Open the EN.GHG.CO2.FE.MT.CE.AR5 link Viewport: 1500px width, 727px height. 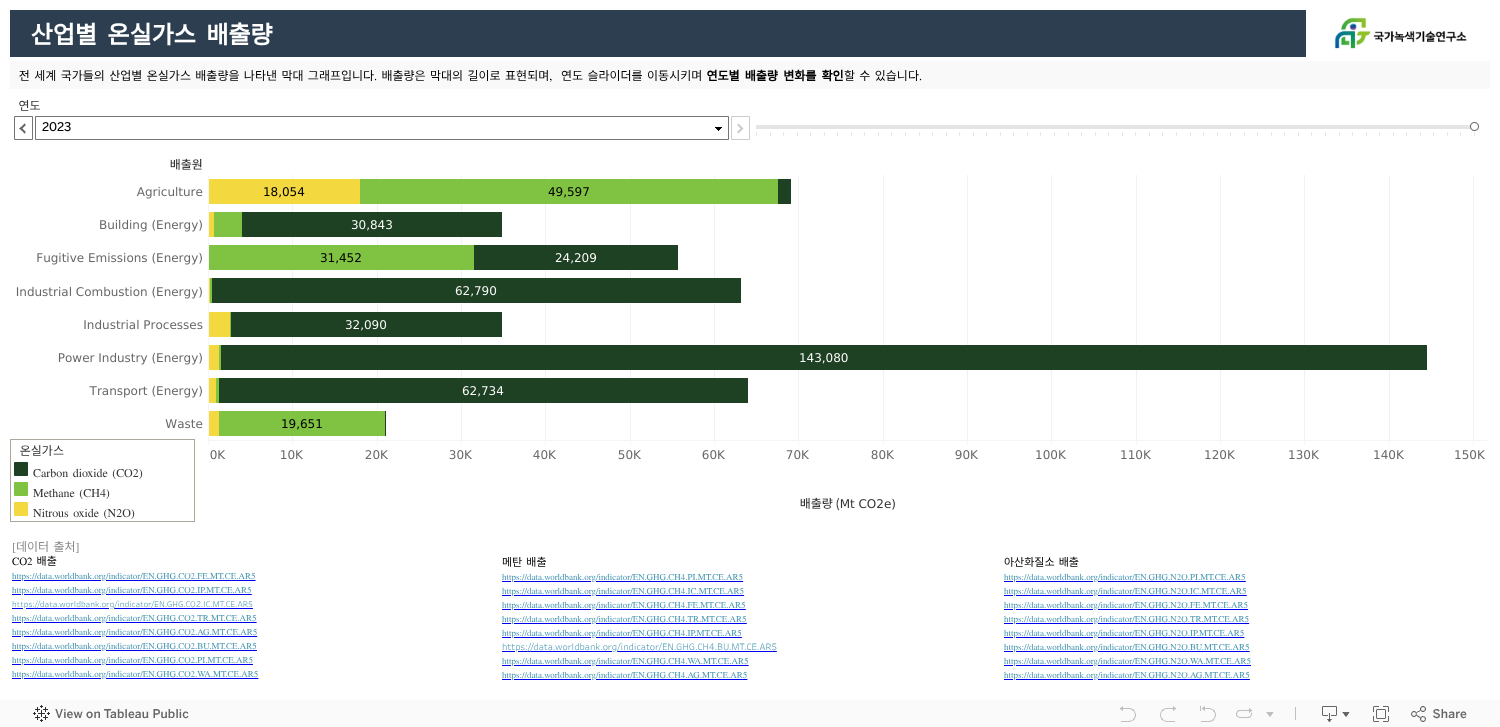click(x=133, y=576)
